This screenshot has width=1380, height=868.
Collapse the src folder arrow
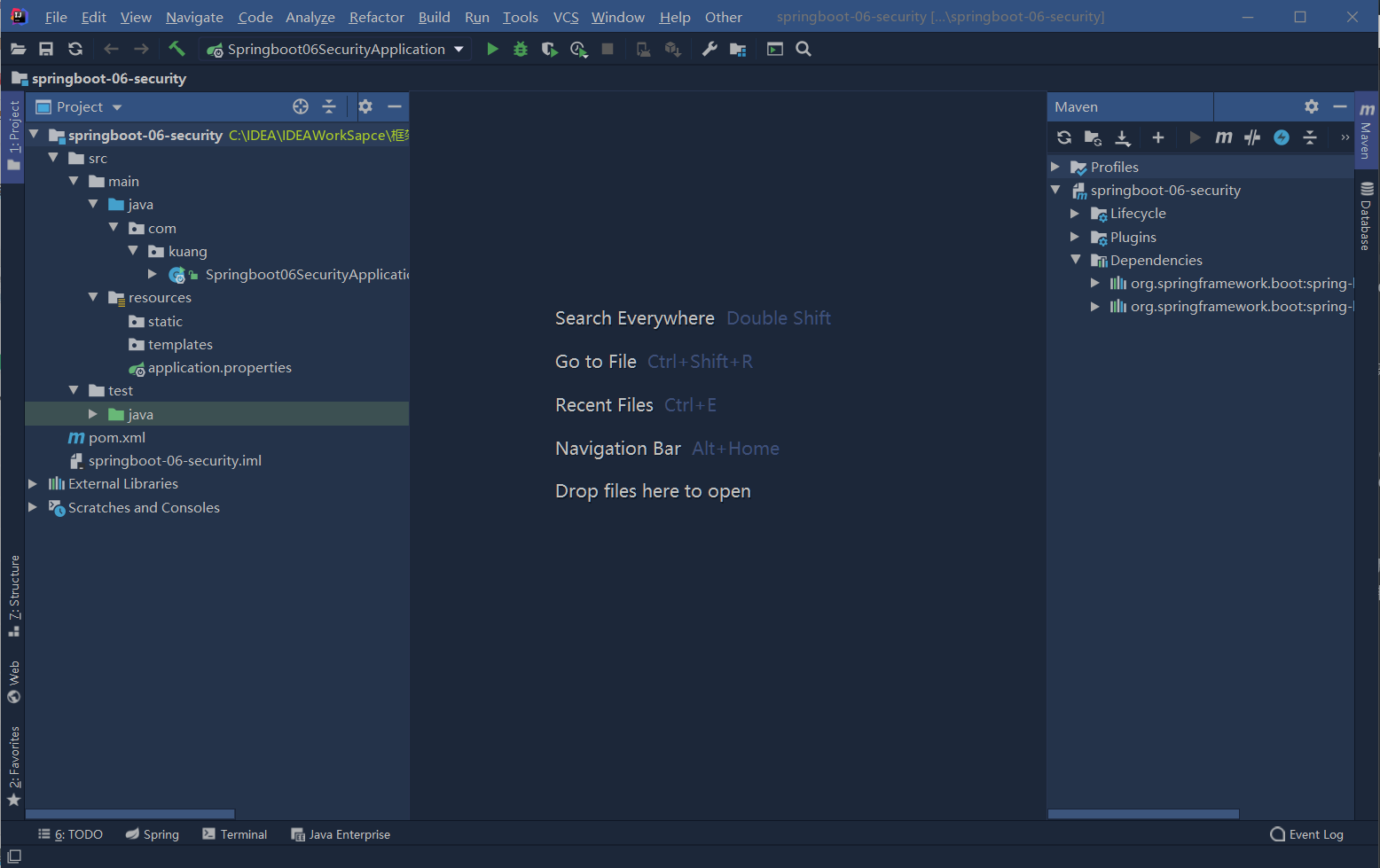[x=53, y=158]
